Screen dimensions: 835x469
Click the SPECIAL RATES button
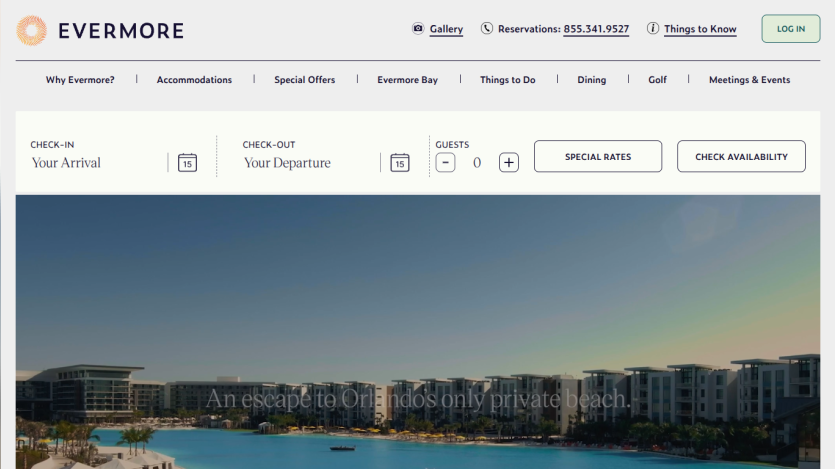(x=598, y=157)
